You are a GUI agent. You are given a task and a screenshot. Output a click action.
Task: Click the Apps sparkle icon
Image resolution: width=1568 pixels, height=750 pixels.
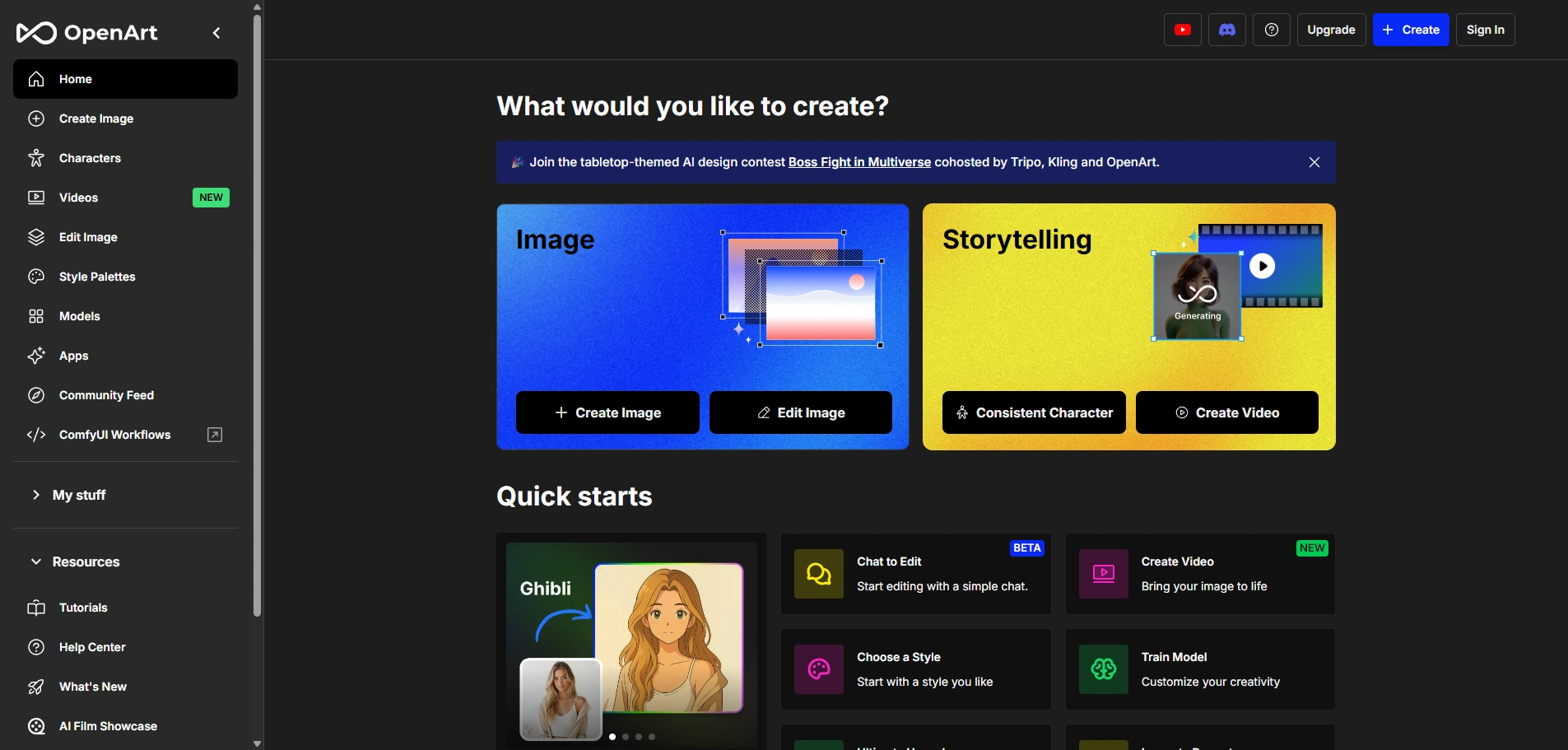[36, 356]
